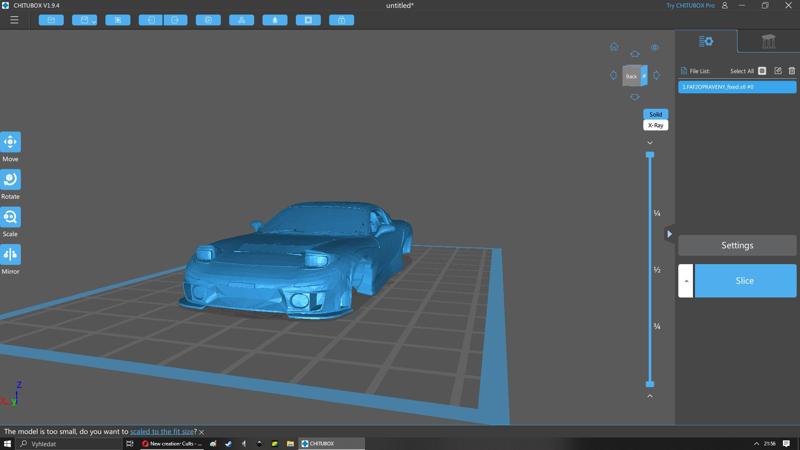This screenshot has height=450, width=800.
Task: Open the support settings tab
Action: click(x=768, y=41)
